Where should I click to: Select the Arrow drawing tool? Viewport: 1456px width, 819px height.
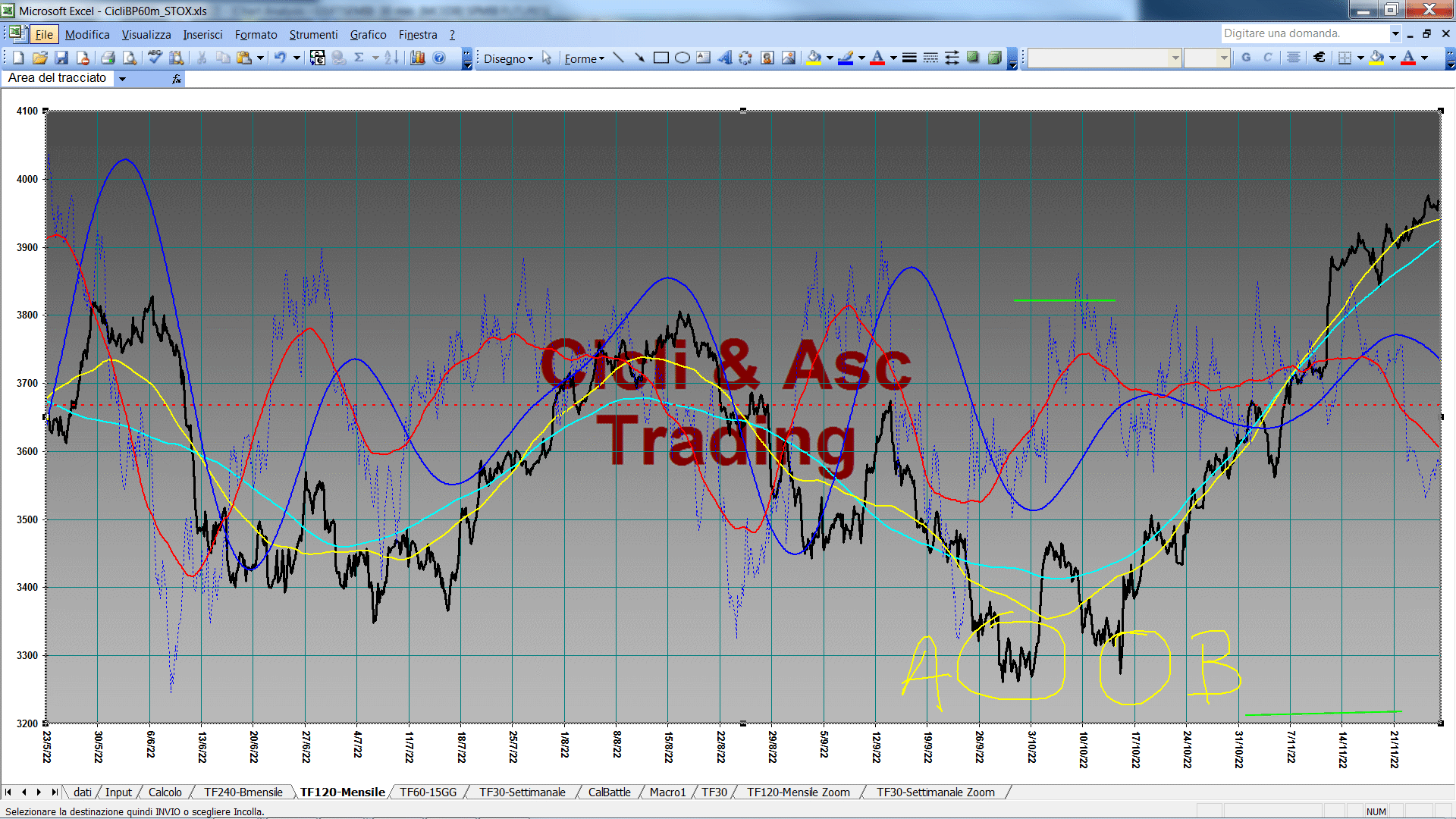(x=639, y=58)
